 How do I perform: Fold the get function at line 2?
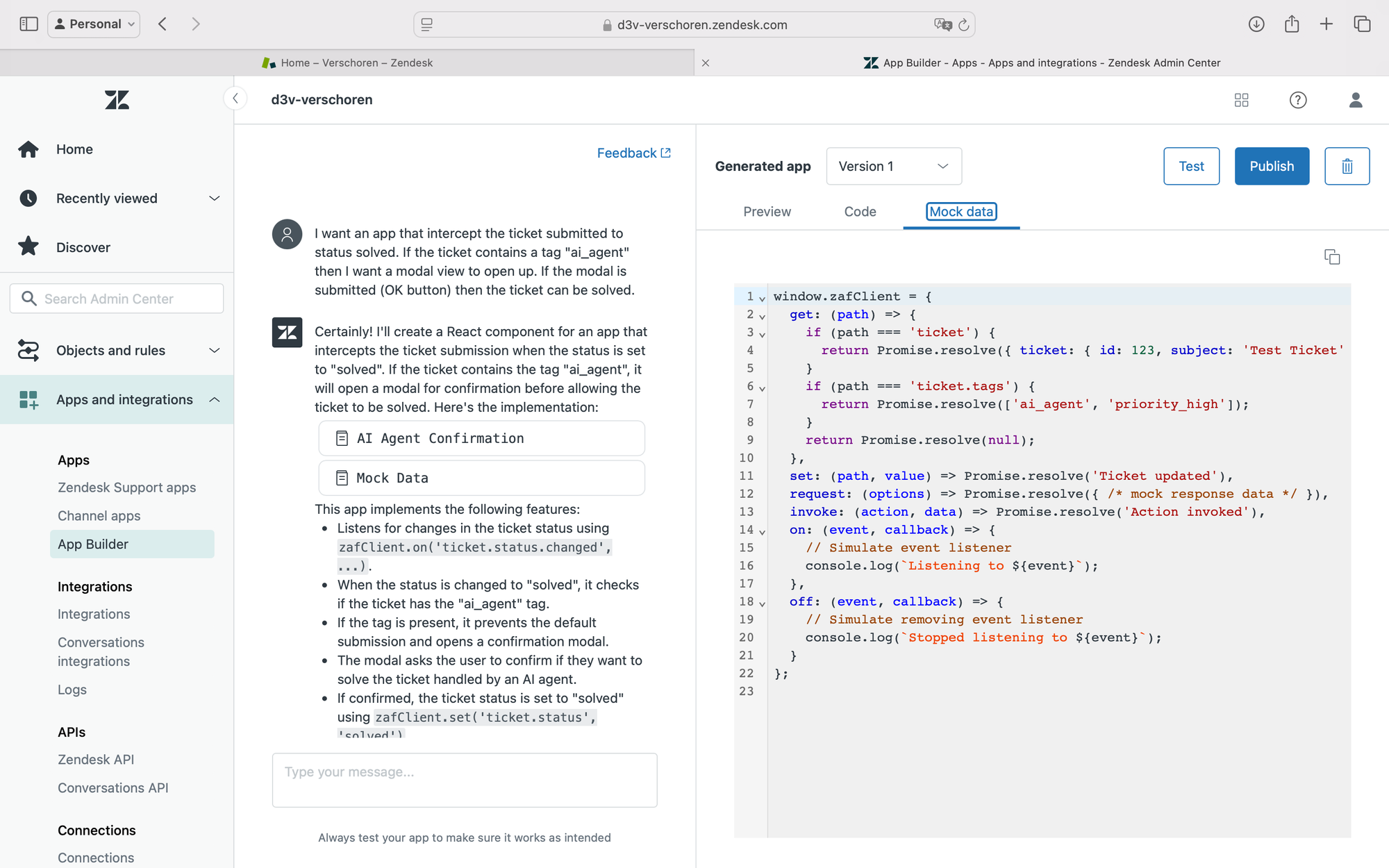[x=762, y=317]
